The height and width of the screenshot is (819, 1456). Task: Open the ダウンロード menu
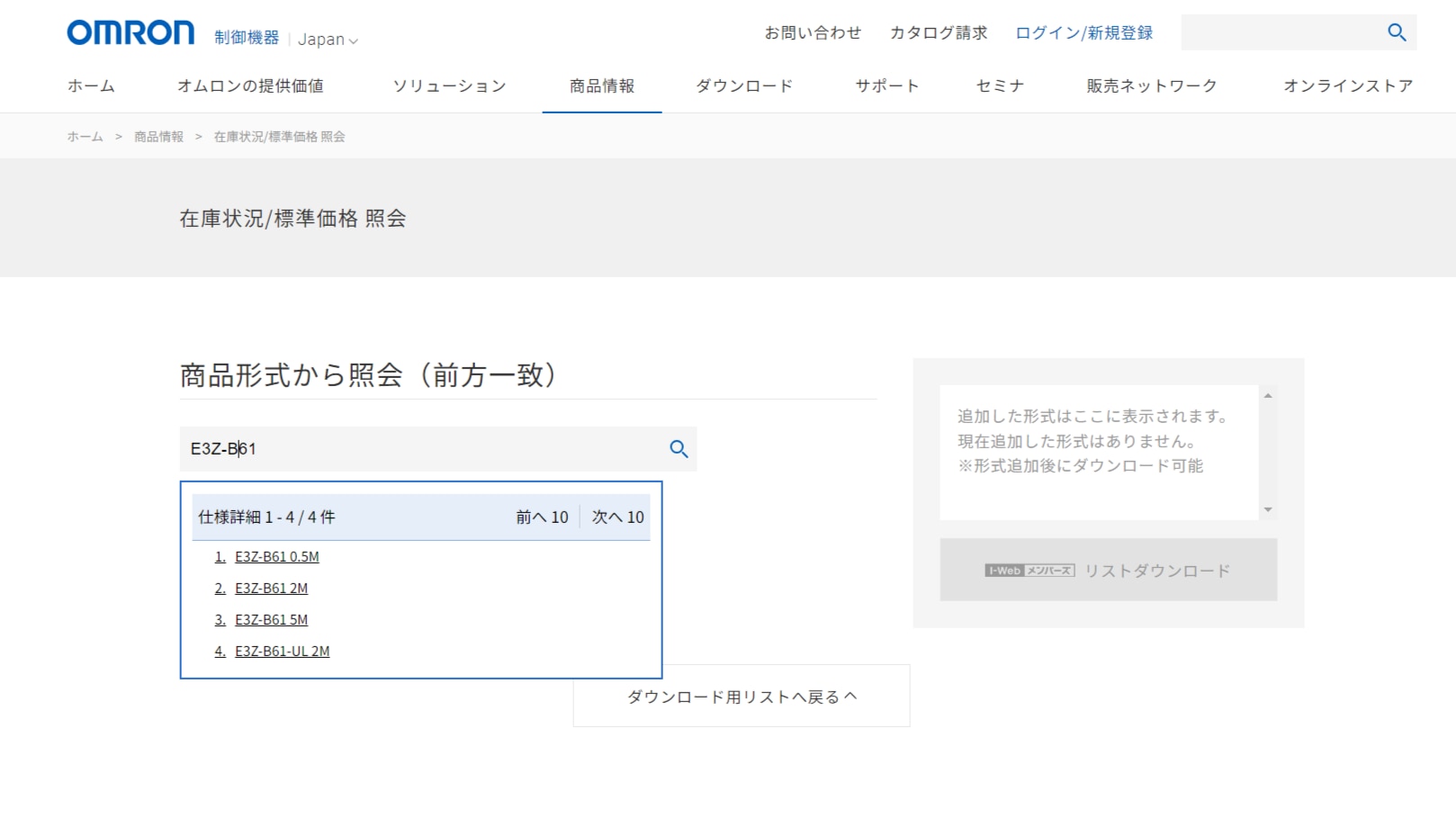[x=744, y=86]
